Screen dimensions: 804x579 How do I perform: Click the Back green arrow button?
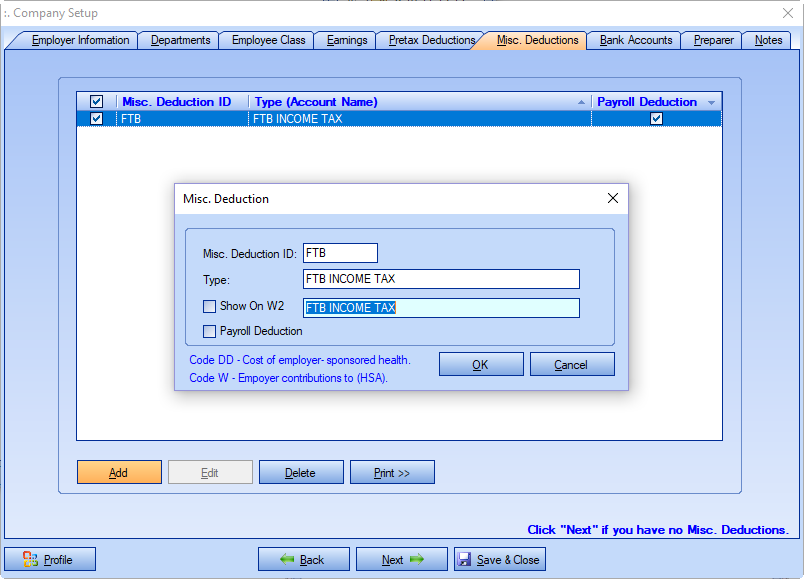[x=303, y=559]
